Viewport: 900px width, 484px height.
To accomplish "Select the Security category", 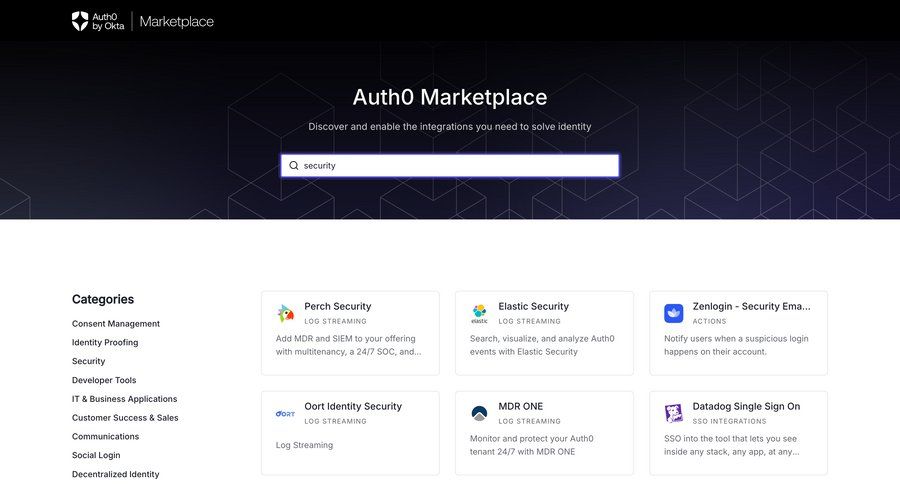I will pyautogui.click(x=88, y=361).
